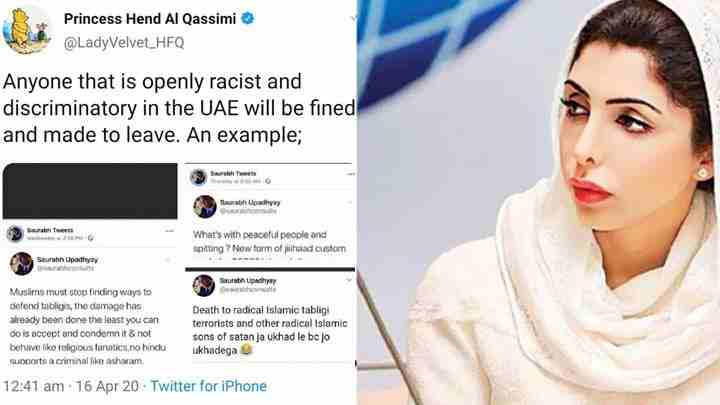Click the laughing emoji after 'ukhadega'

coord(246,350)
